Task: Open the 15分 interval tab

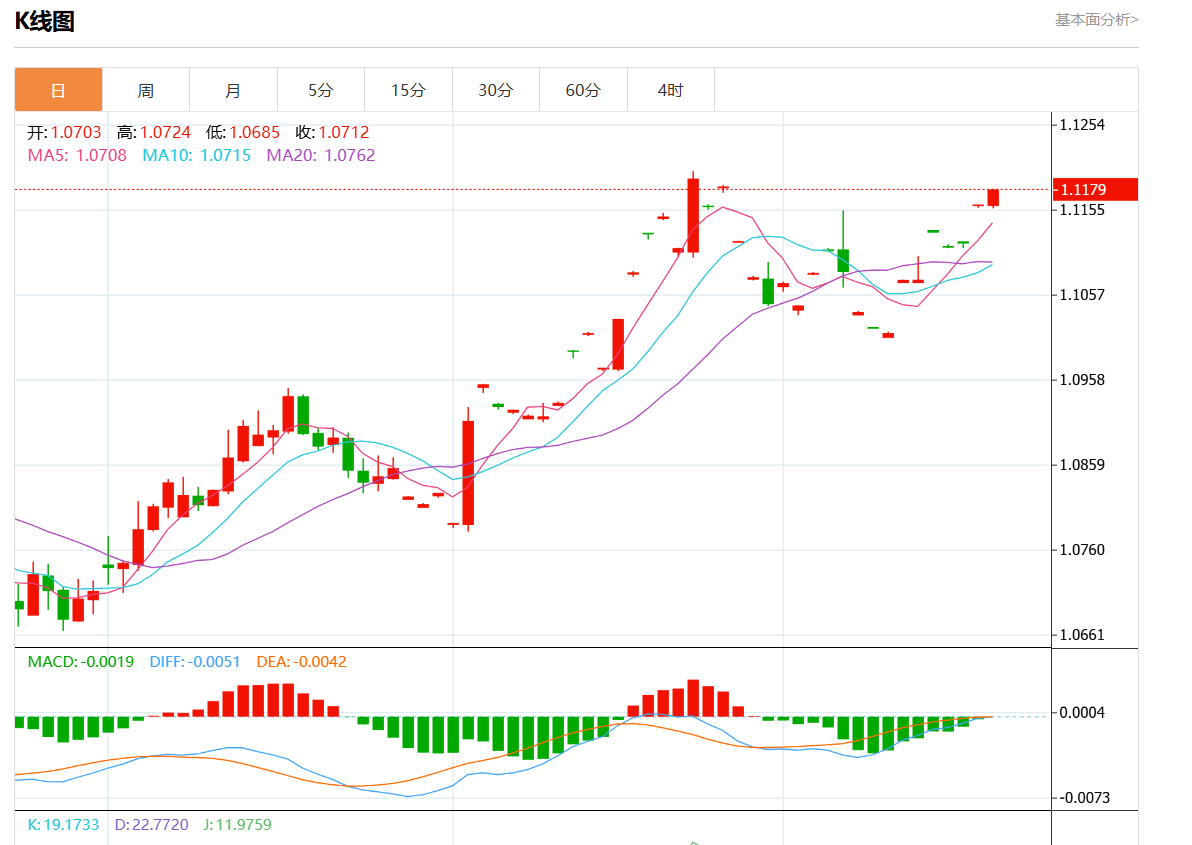Action: [x=408, y=90]
